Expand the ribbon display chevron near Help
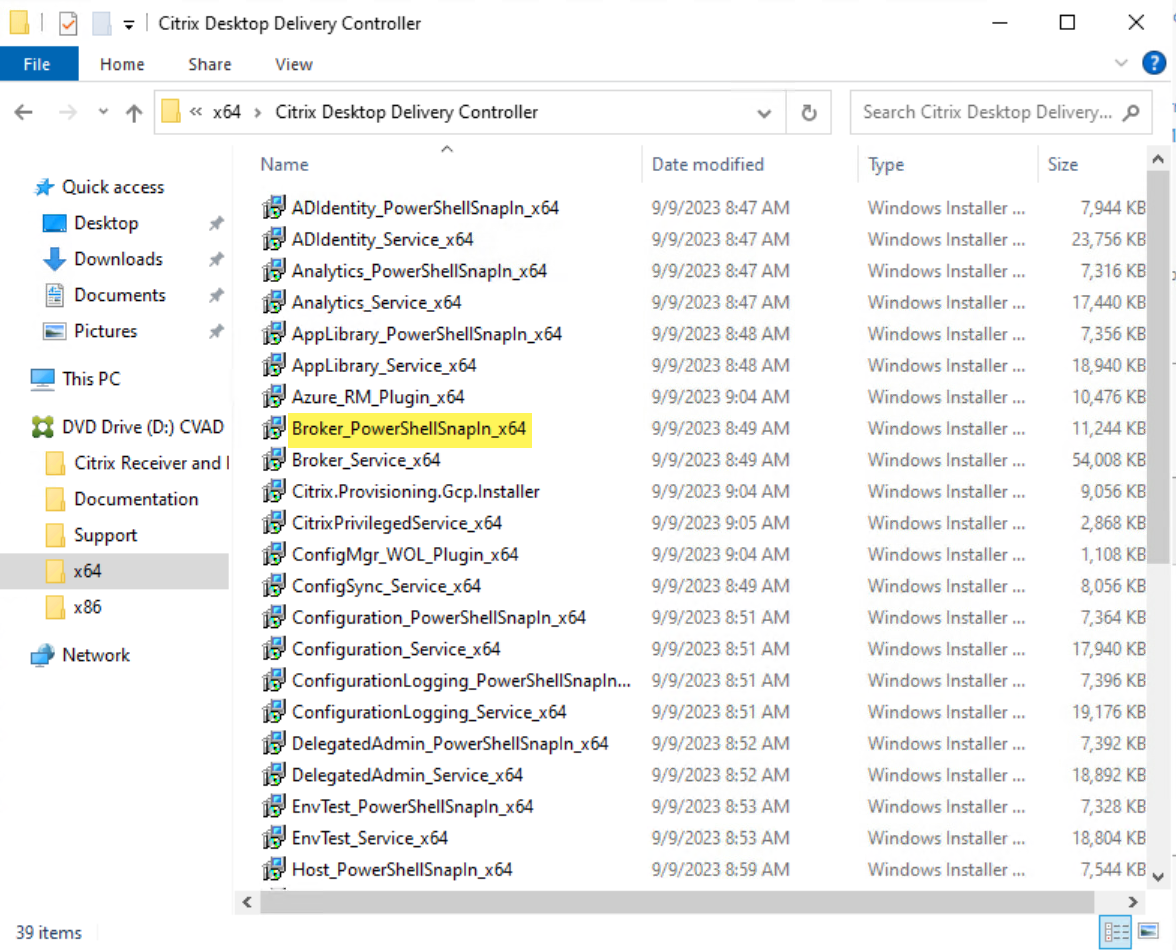This screenshot has width=1176, height=950. 1122,63
